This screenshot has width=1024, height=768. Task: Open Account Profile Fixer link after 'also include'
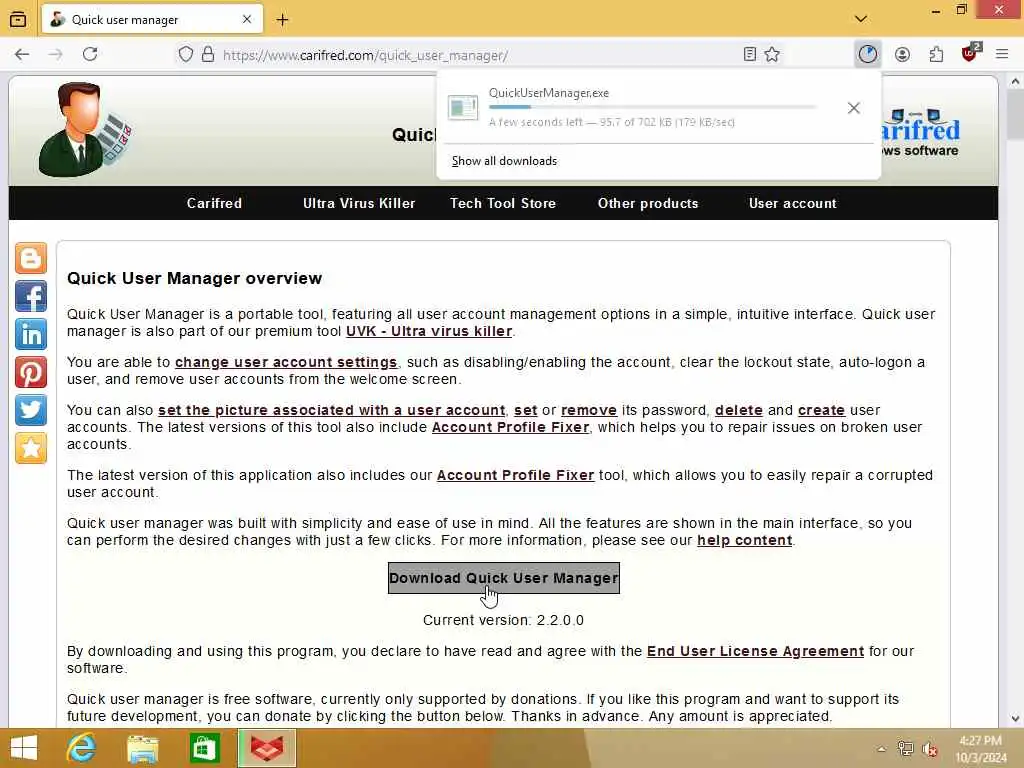pyautogui.click(x=511, y=427)
